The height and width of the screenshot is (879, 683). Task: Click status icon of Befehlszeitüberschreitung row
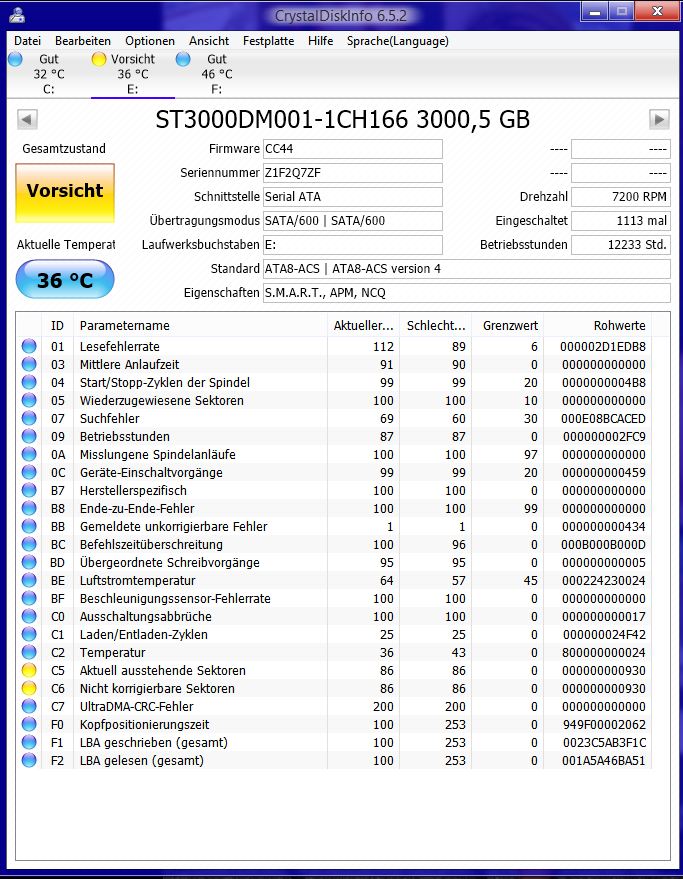(x=29, y=544)
